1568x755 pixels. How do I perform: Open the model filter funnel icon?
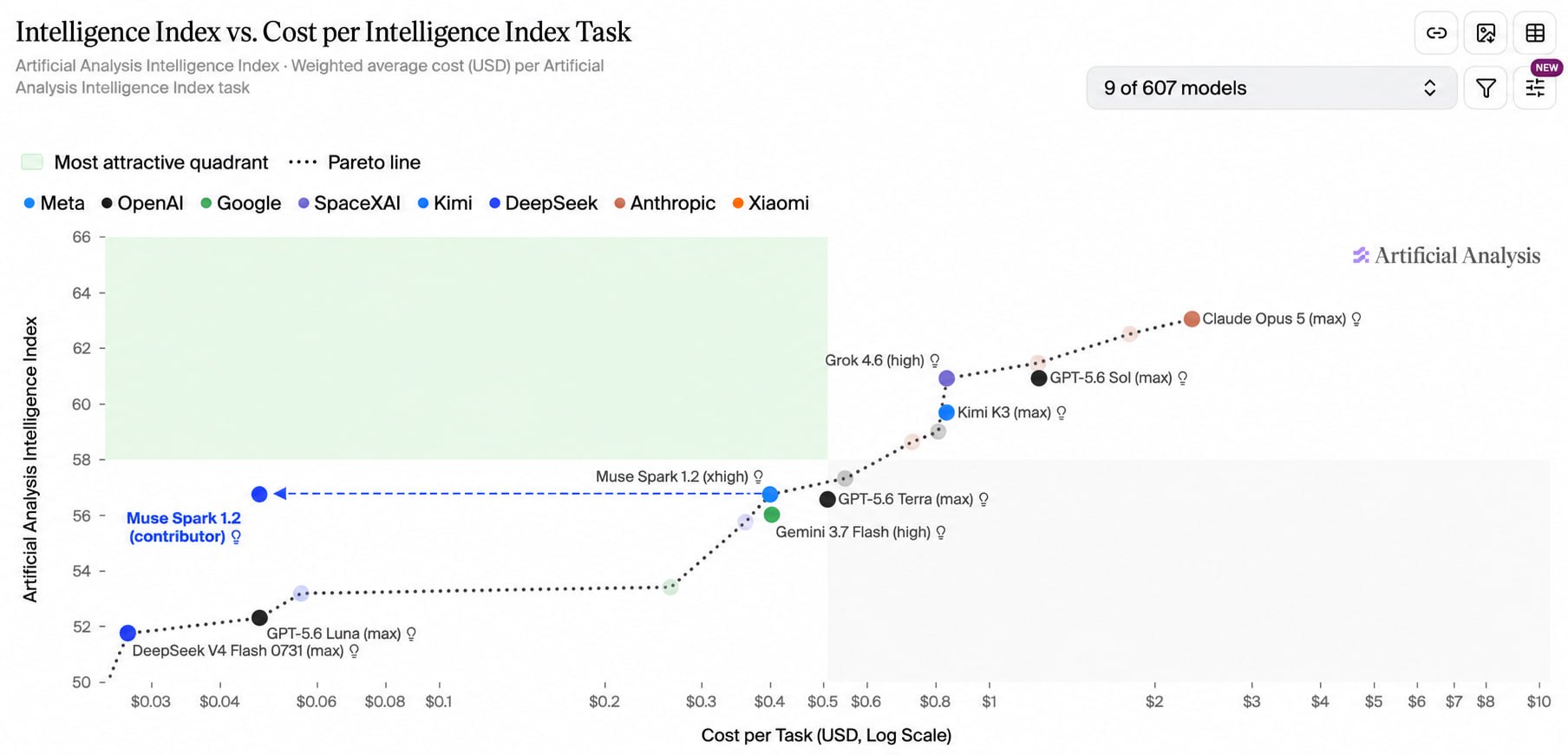click(x=1486, y=88)
